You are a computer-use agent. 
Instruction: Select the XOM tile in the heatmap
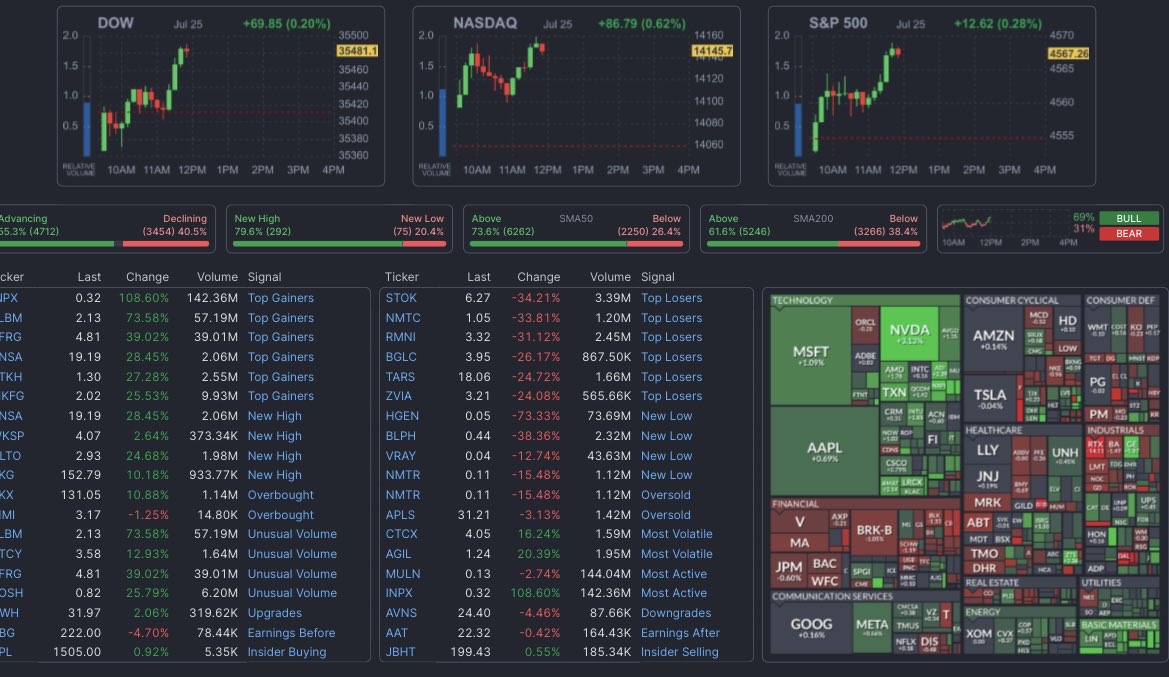[x=978, y=635]
